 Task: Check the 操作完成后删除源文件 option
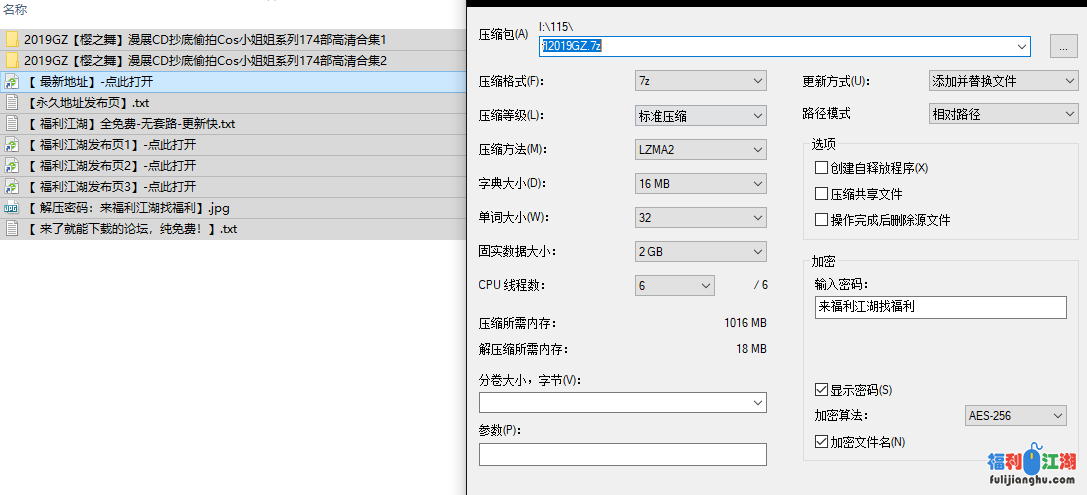[822, 220]
